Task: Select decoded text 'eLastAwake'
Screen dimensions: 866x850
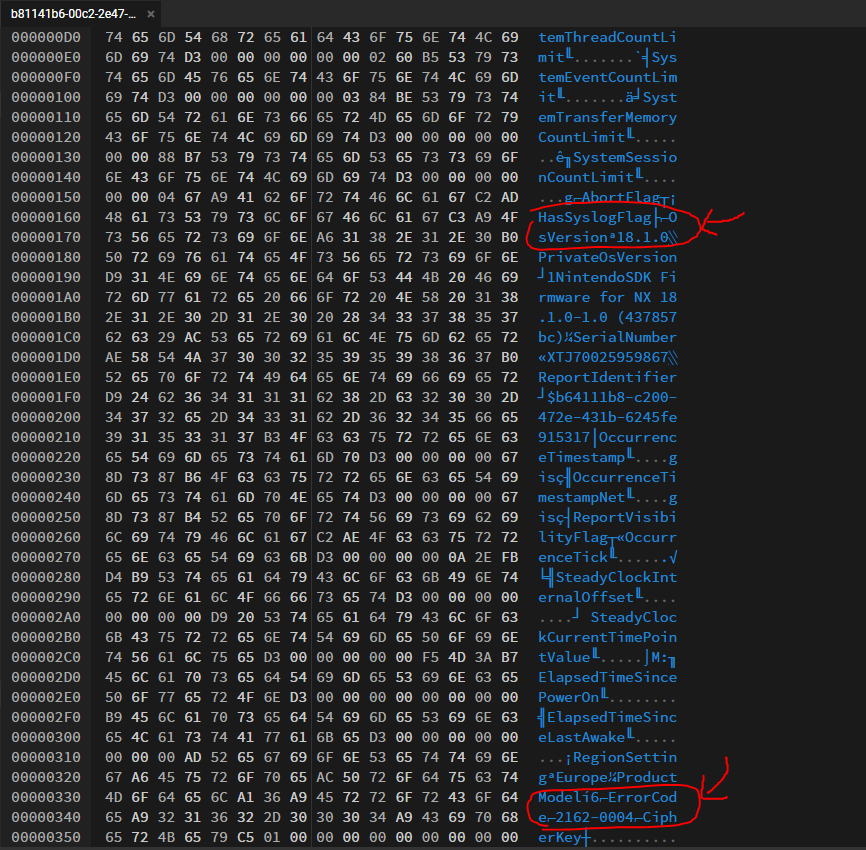Action: (x=582, y=737)
